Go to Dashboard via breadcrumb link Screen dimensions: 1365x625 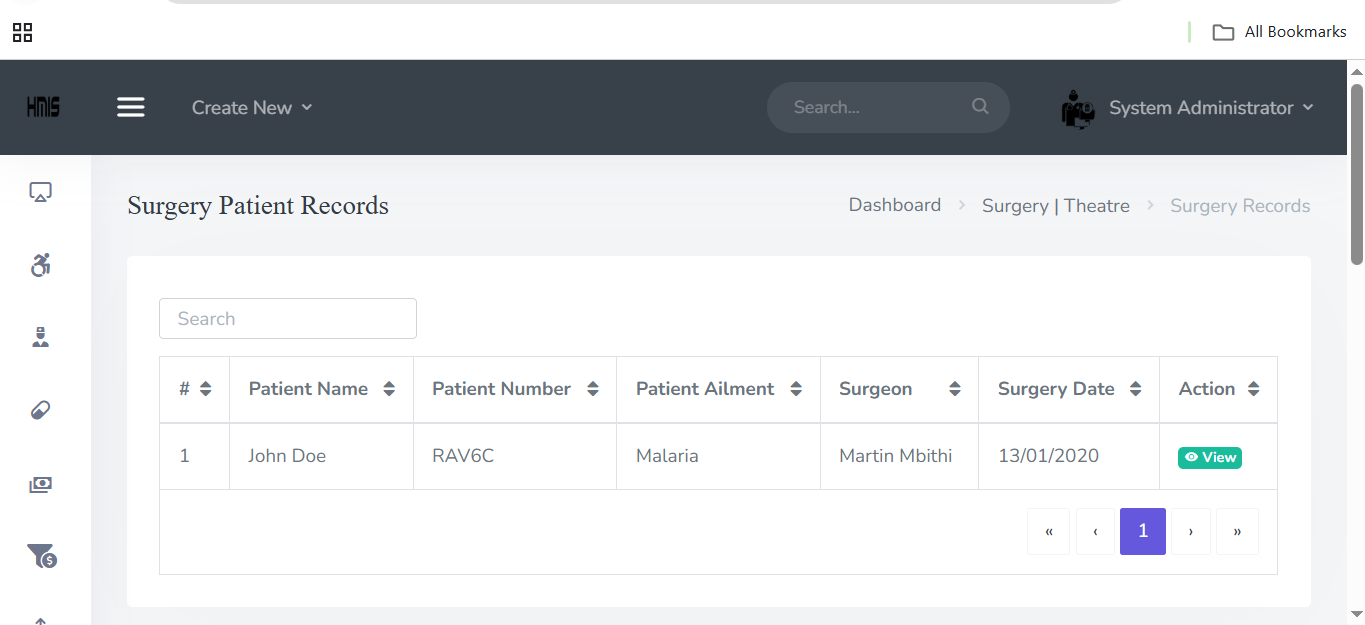pyautogui.click(x=894, y=204)
